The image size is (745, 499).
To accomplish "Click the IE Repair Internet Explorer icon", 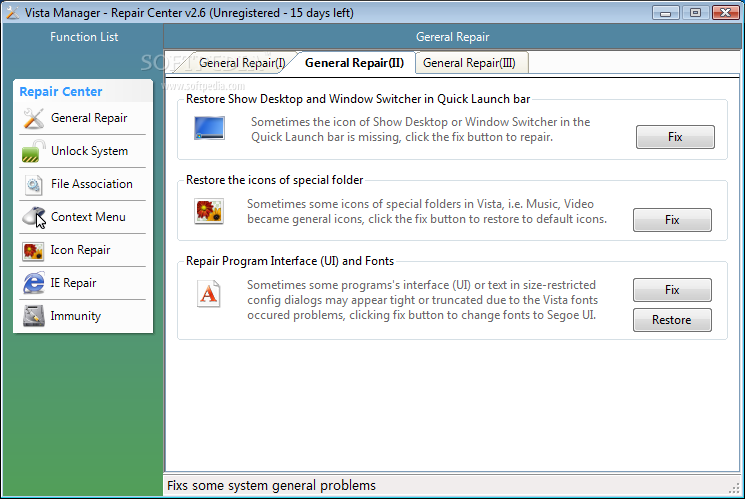I will click(33, 283).
